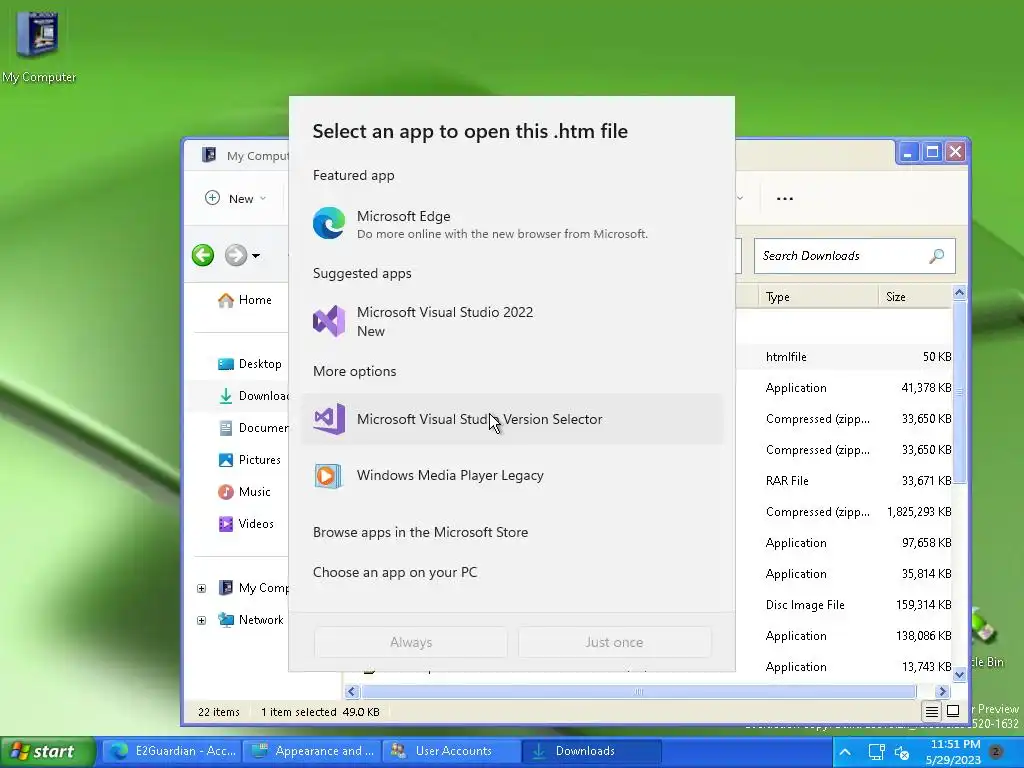Click the vertical scrollbar thumb
The image size is (1024, 768).
pyautogui.click(x=959, y=392)
